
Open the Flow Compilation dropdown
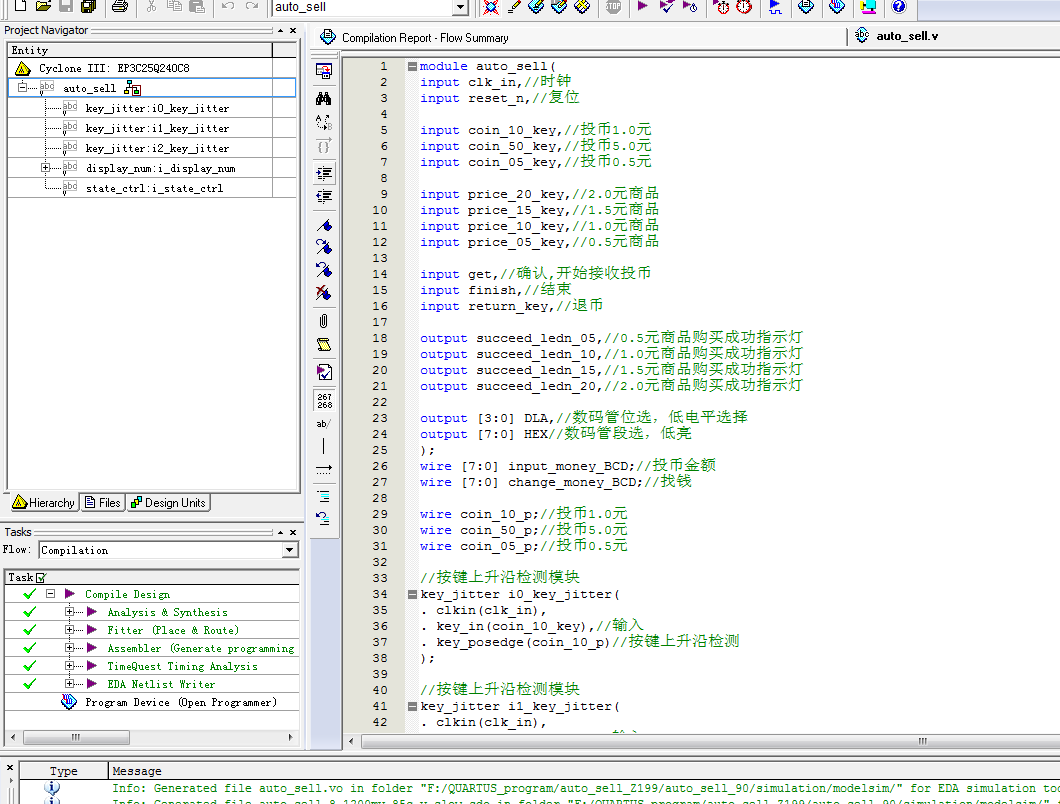point(289,550)
